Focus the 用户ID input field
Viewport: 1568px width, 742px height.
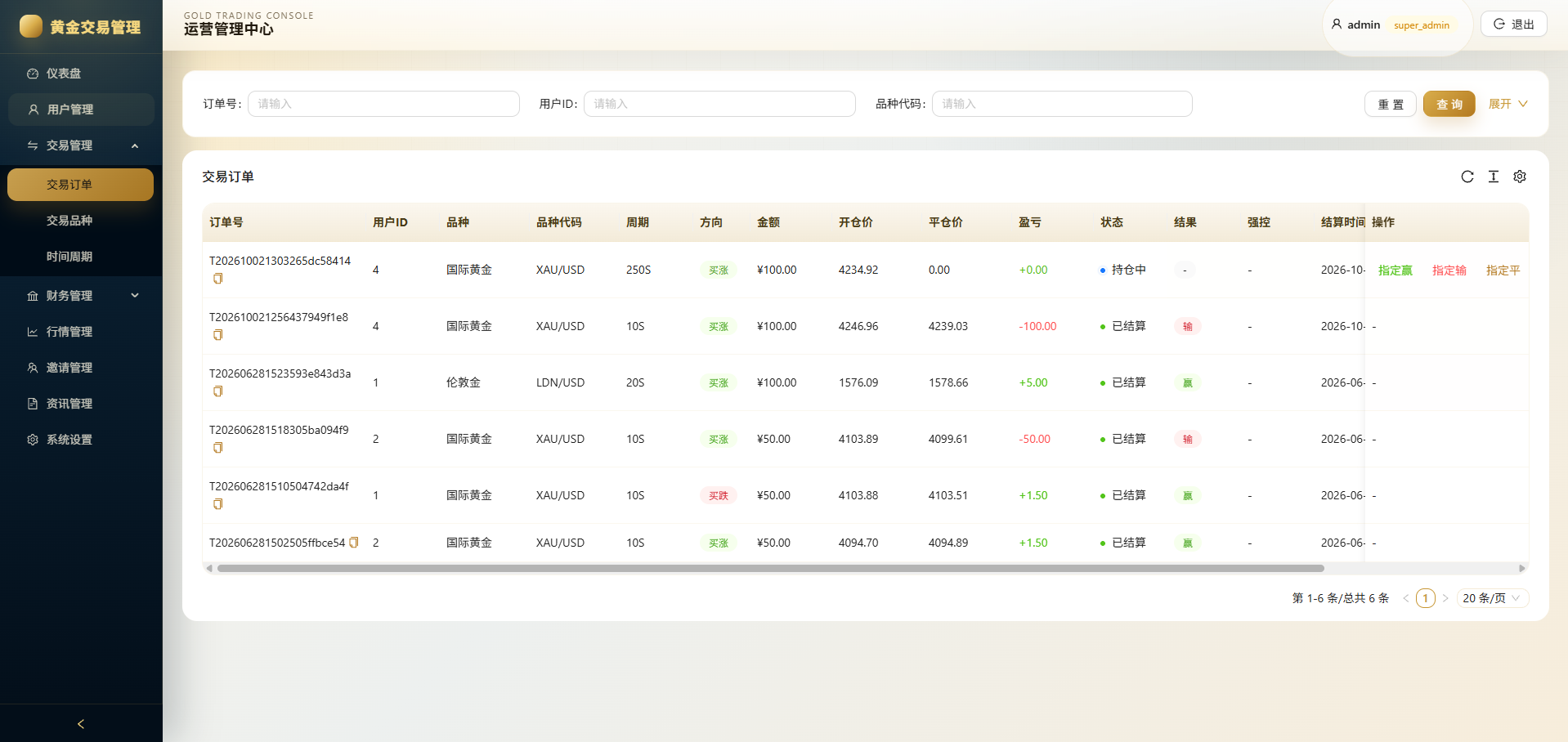point(719,104)
